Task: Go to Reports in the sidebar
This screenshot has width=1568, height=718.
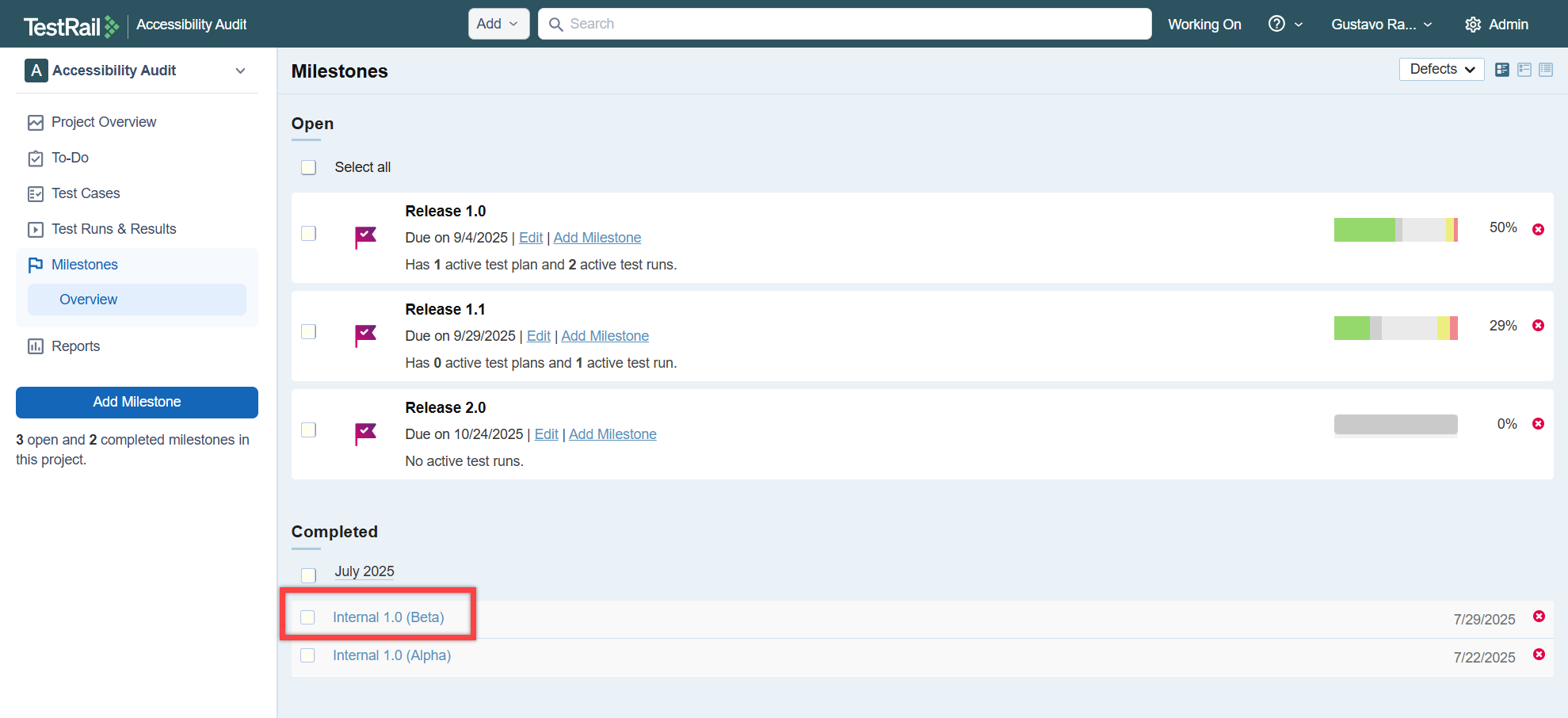Action: (75, 346)
